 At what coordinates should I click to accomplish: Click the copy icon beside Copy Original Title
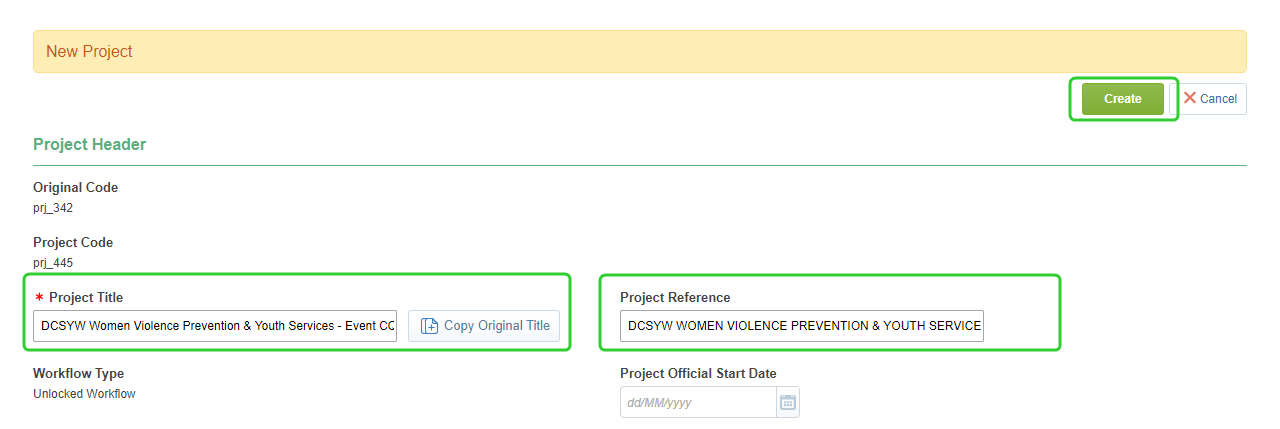pyautogui.click(x=430, y=326)
